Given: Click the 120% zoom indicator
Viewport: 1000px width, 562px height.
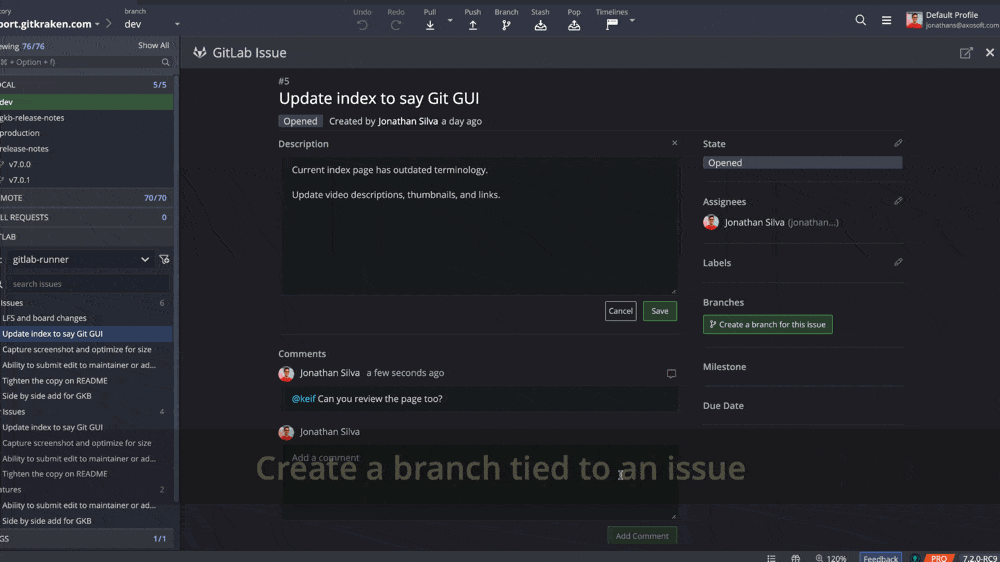Looking at the screenshot, I should [x=831, y=558].
